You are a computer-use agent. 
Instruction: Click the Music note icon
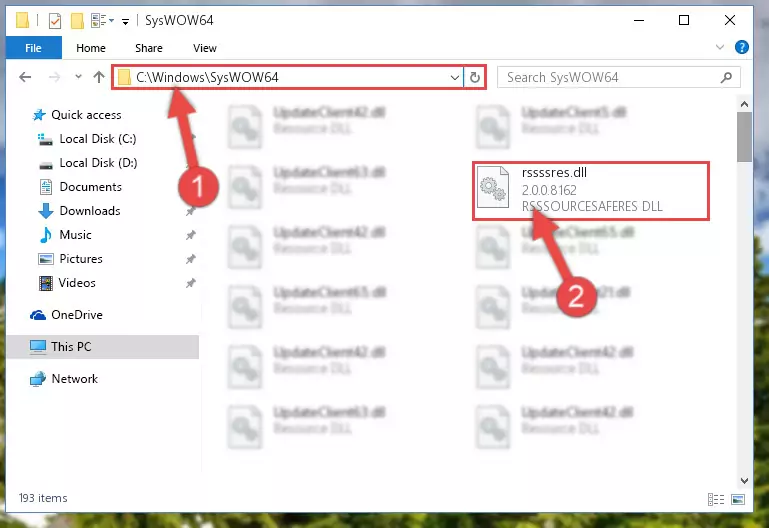coord(46,235)
